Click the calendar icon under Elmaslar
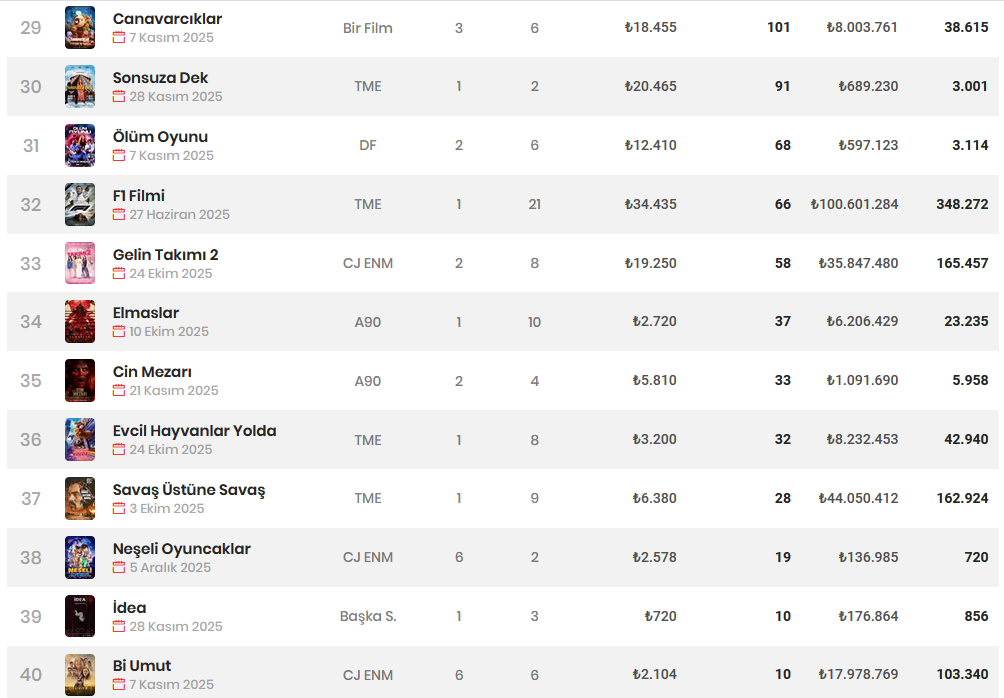 (x=119, y=332)
